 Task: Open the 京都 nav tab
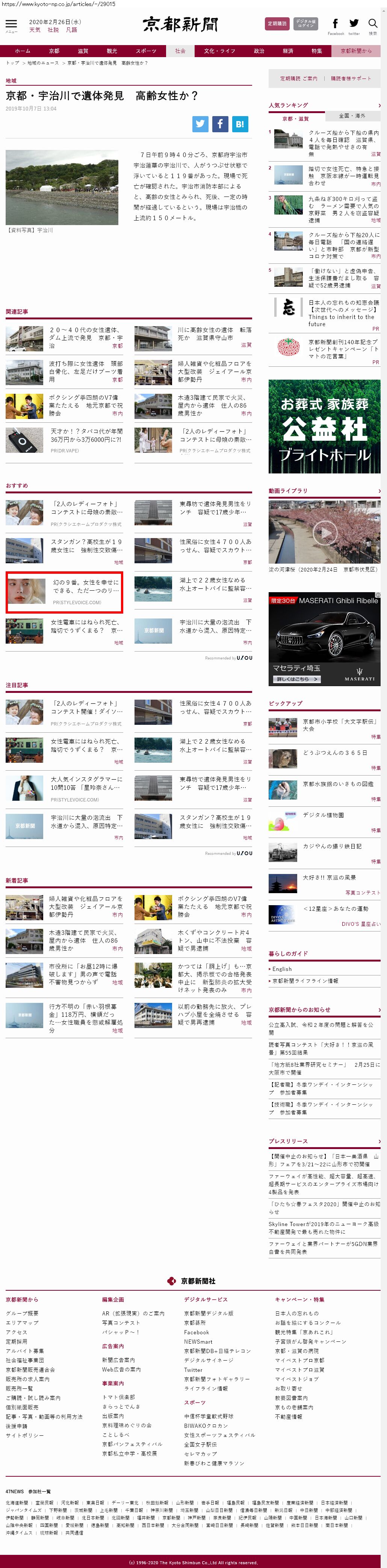(54, 51)
